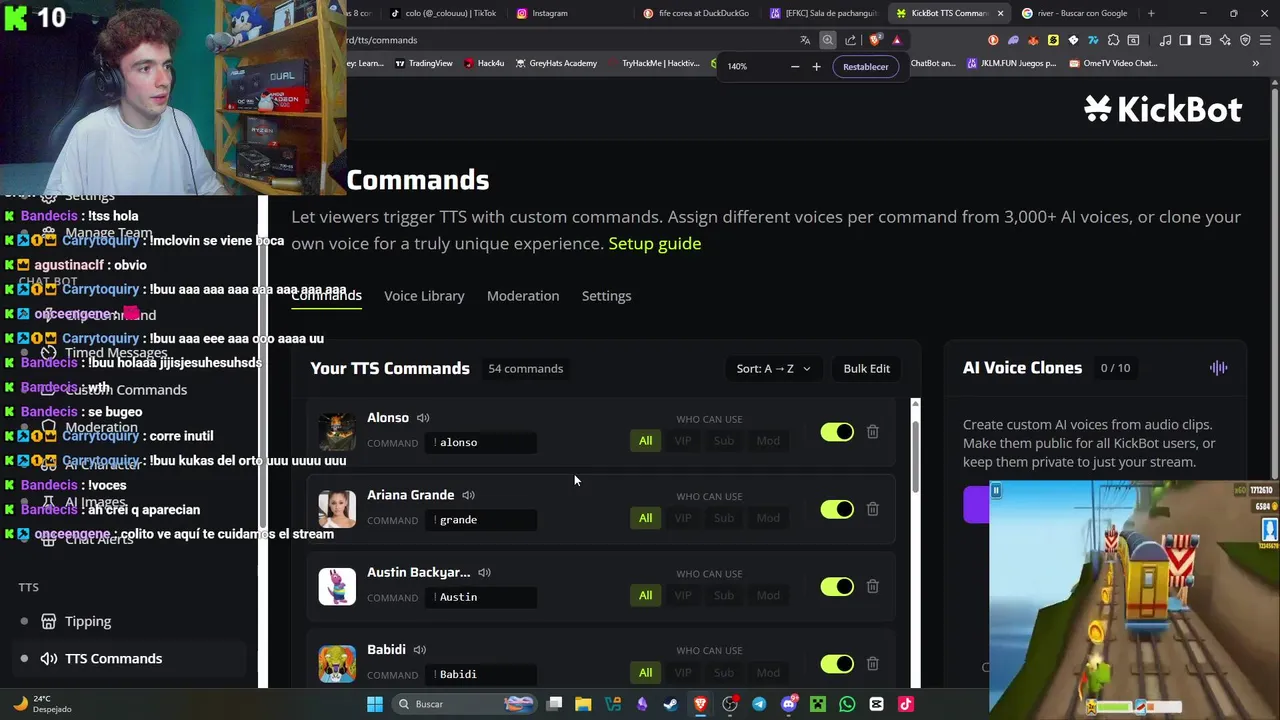Open Tipping in the sidebar
The height and width of the screenshot is (720, 1280).
tap(88, 621)
